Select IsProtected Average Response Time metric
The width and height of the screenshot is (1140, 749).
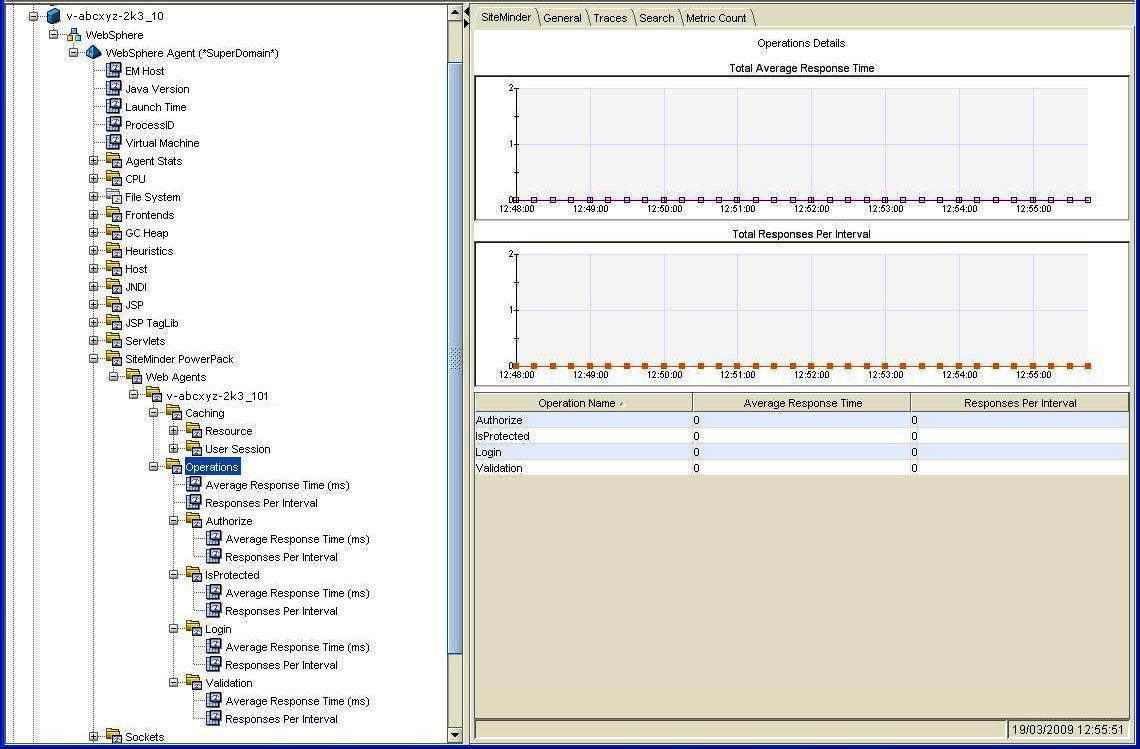[297, 593]
